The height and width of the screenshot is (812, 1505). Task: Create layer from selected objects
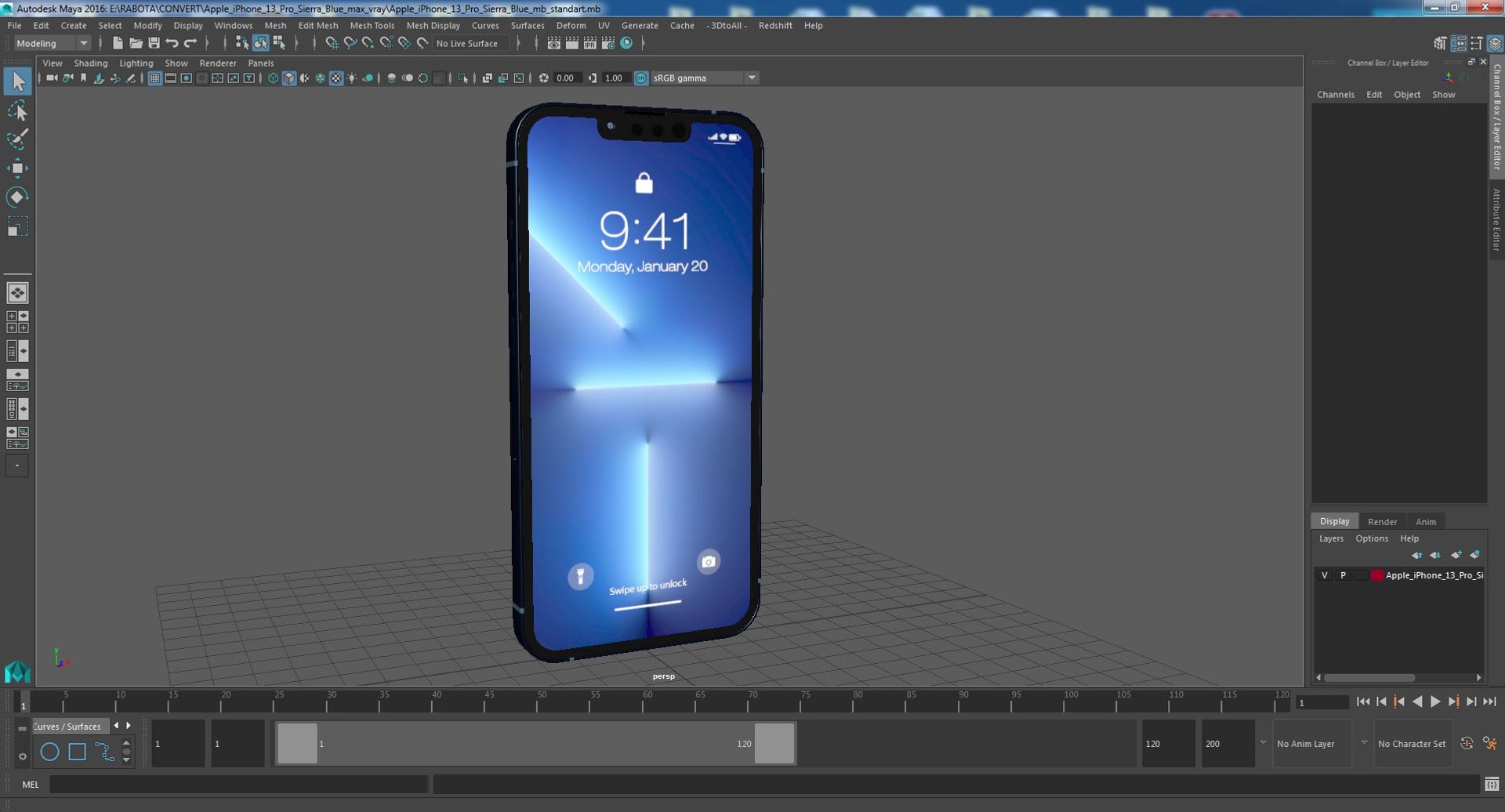pos(1475,555)
